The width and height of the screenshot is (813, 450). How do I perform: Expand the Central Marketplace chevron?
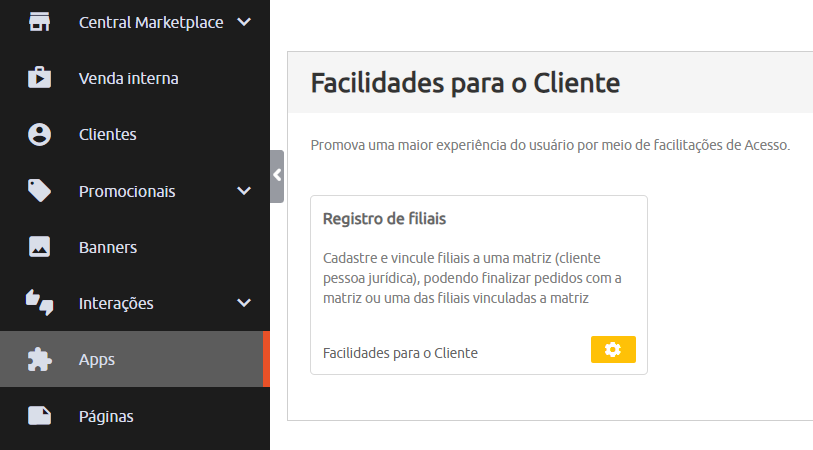pyautogui.click(x=244, y=22)
